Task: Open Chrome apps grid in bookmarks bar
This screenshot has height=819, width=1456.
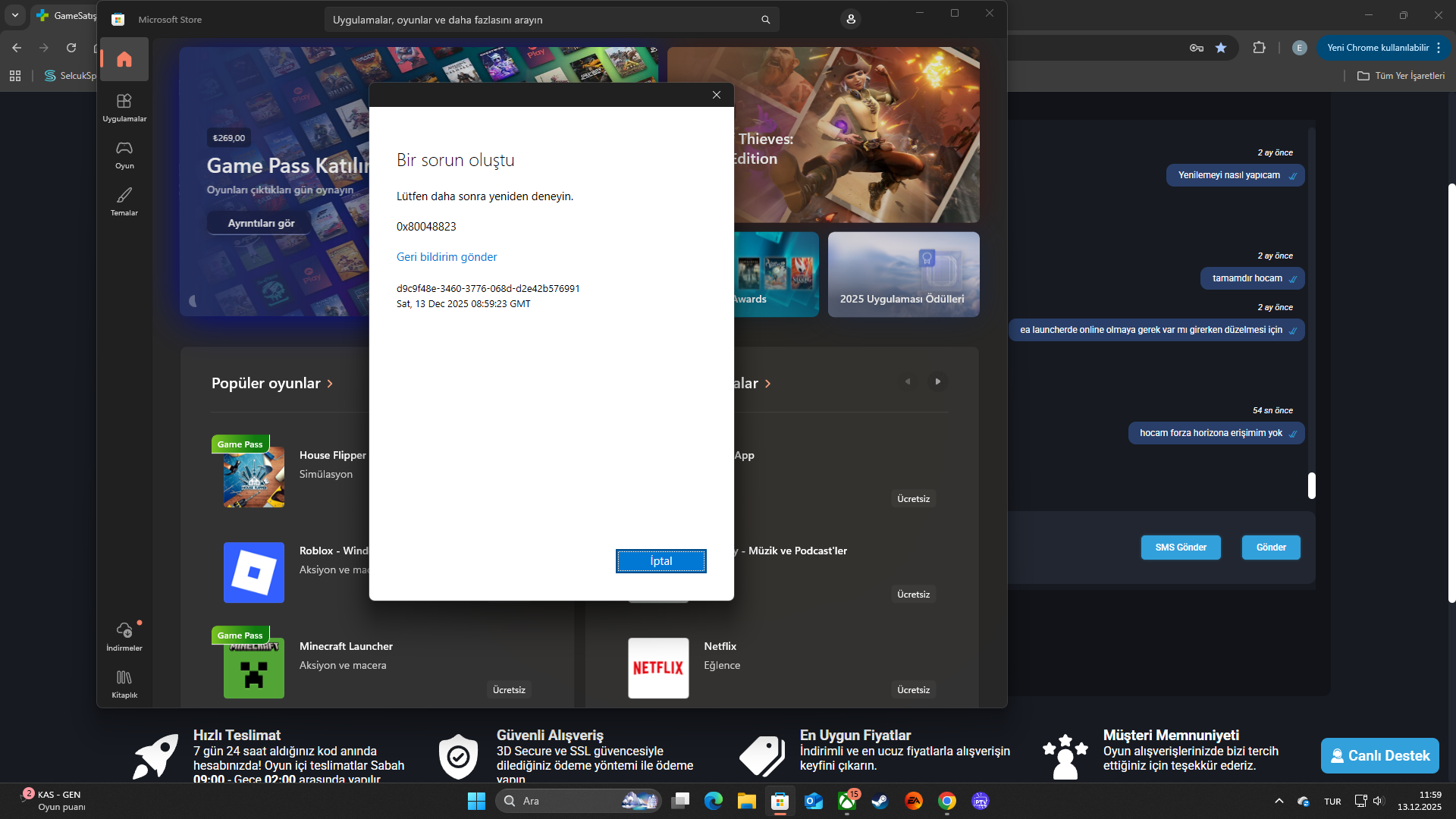Action: [15, 76]
